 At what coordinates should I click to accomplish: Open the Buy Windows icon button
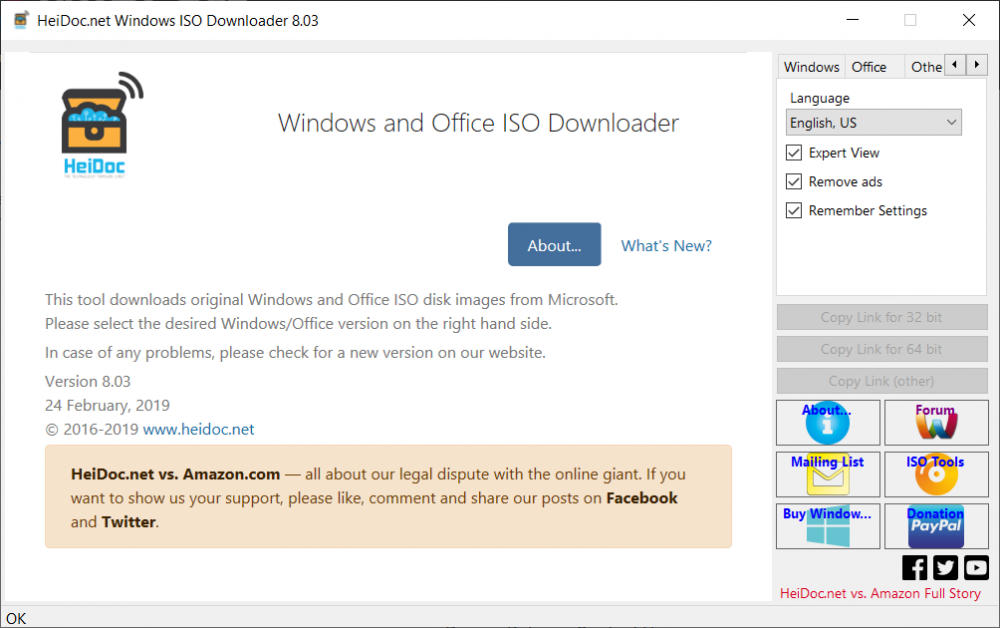click(828, 527)
